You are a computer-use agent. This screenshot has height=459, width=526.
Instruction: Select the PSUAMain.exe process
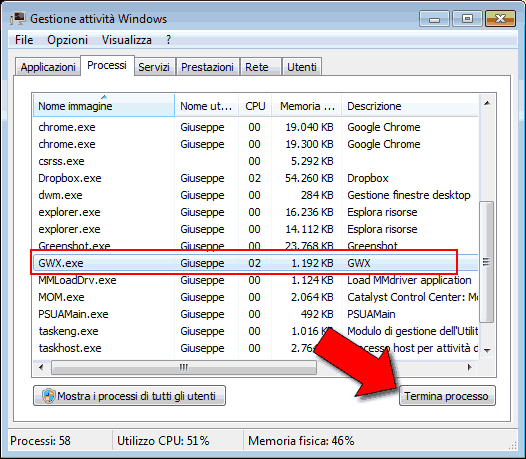pyautogui.click(x=256, y=314)
